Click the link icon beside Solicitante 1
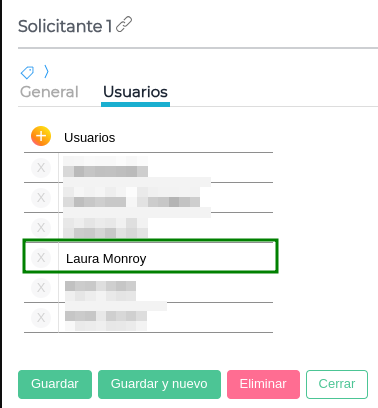Viewport: 378px width, 408px height. 124,24
